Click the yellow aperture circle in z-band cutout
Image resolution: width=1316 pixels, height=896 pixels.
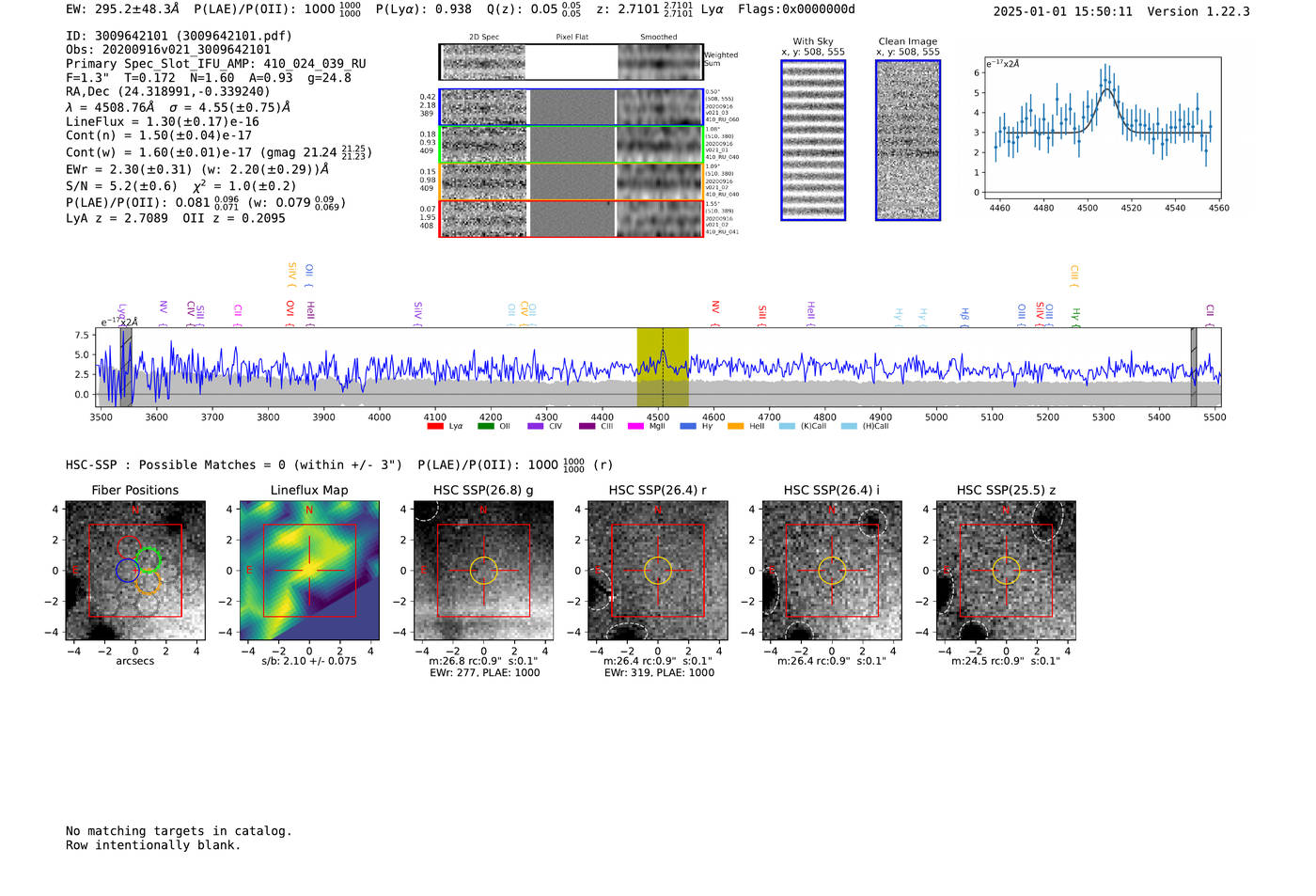[x=1006, y=571]
